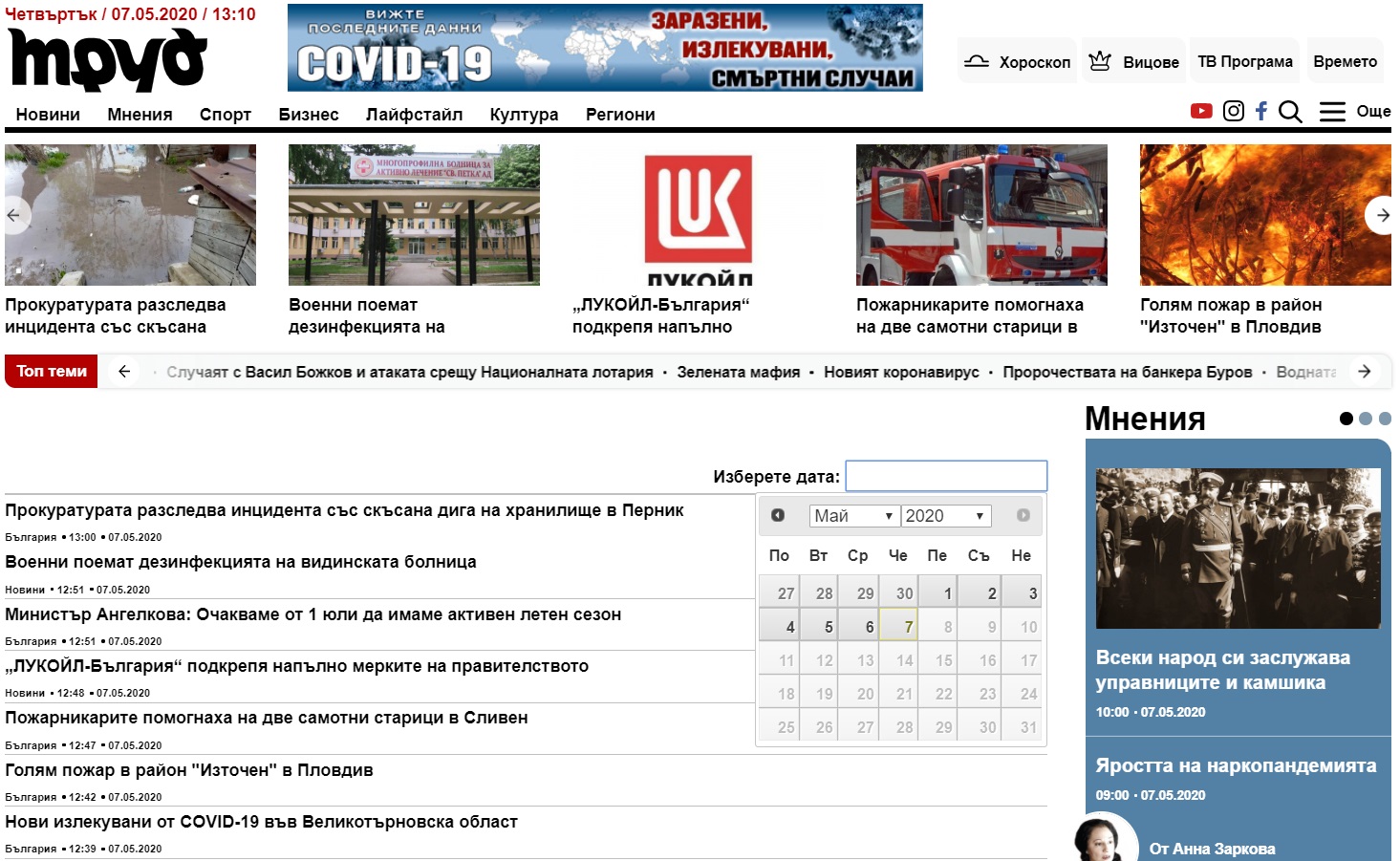This screenshot has height=861, width=1400.
Task: Select first dot in Мнения slider
Action: tap(1346, 419)
